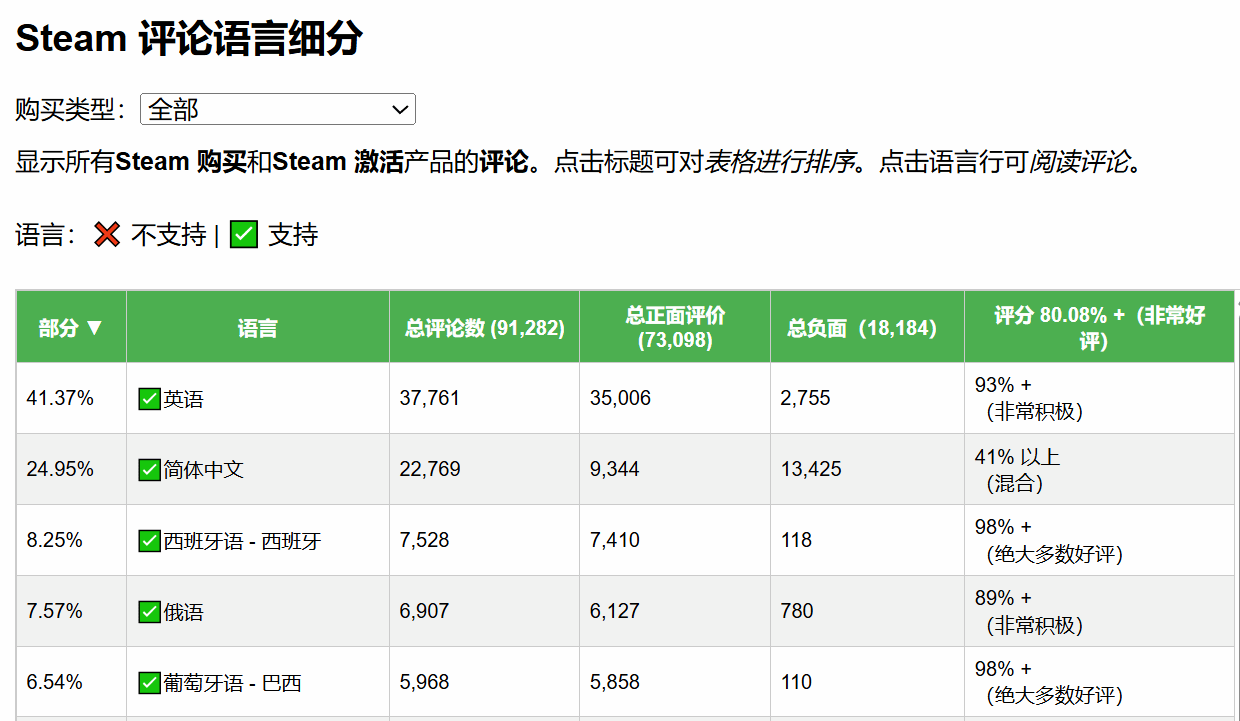This screenshot has height=721, width=1240.
Task: Click the green check icon beside 英语
Action: (149, 399)
